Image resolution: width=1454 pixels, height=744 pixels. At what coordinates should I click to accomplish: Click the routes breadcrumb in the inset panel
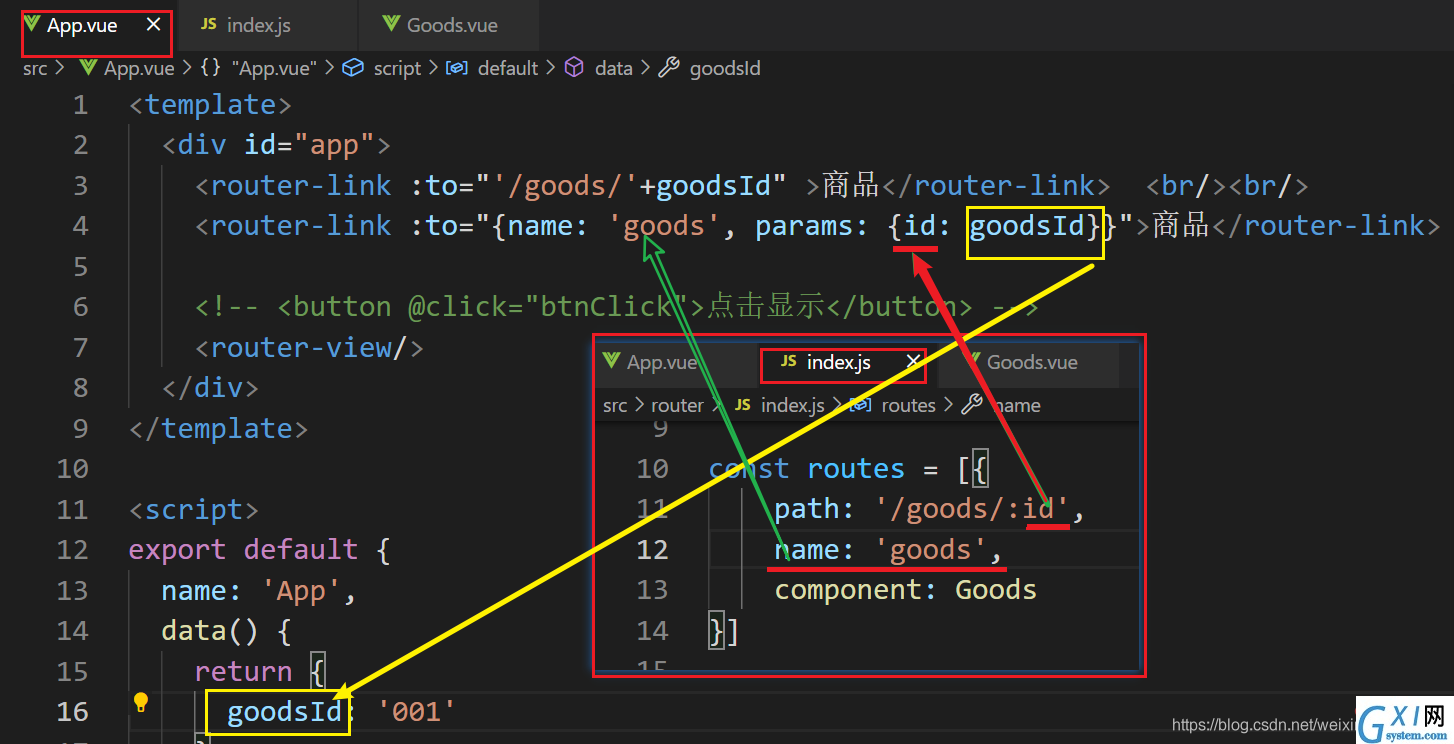tap(908, 405)
